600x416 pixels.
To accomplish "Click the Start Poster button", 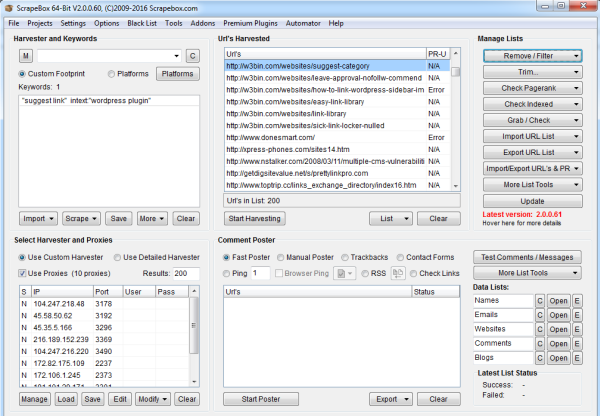I will [x=261, y=399].
